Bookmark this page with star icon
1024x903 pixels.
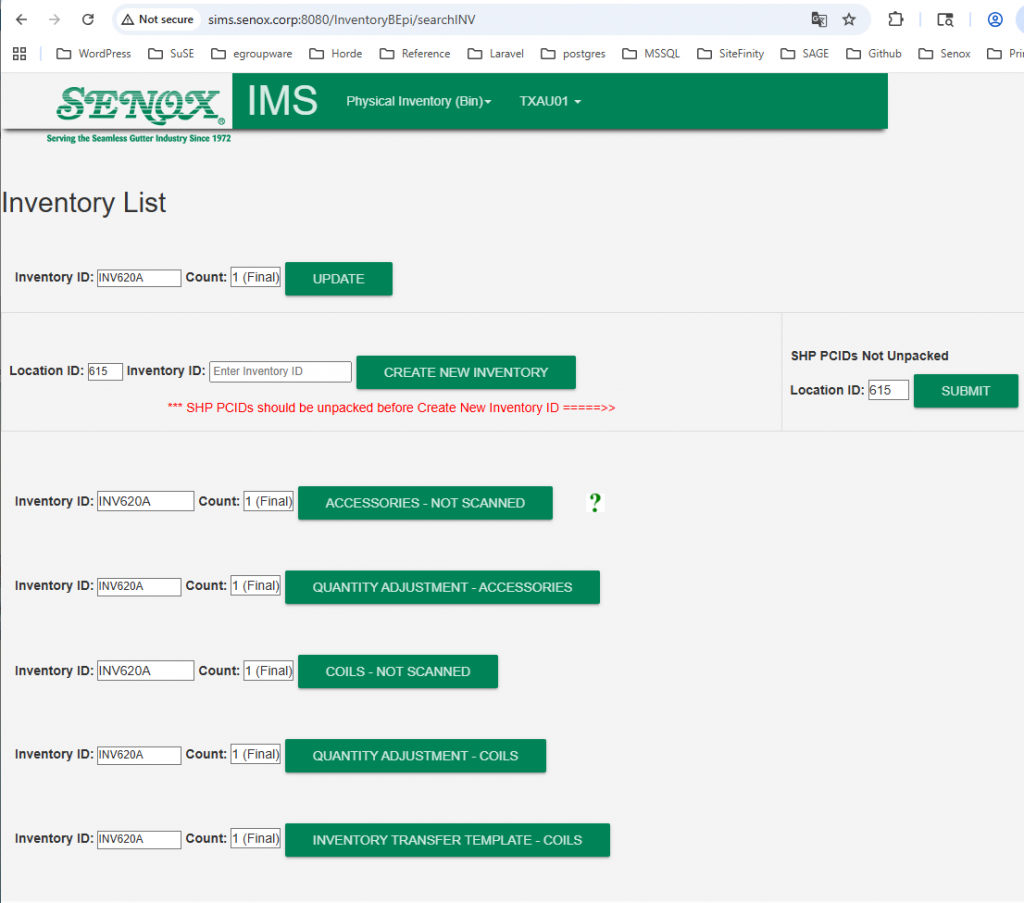(849, 19)
